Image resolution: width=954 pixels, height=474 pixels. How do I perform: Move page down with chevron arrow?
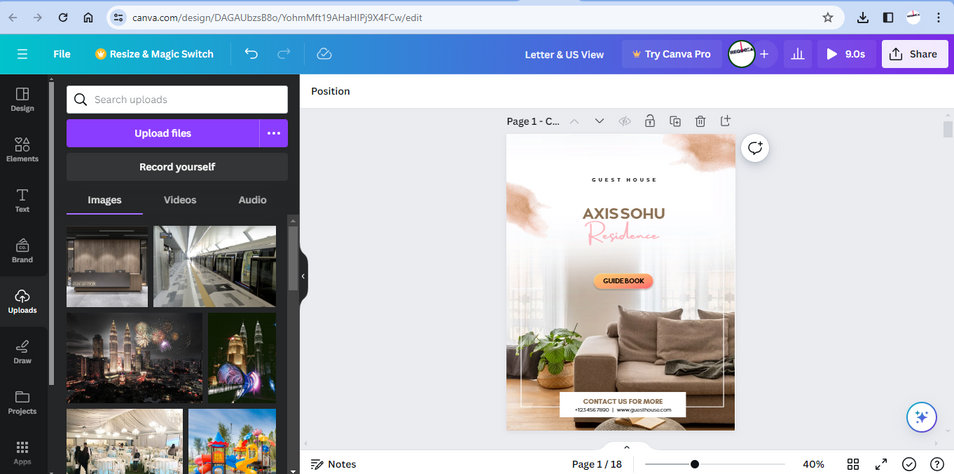[x=599, y=121]
